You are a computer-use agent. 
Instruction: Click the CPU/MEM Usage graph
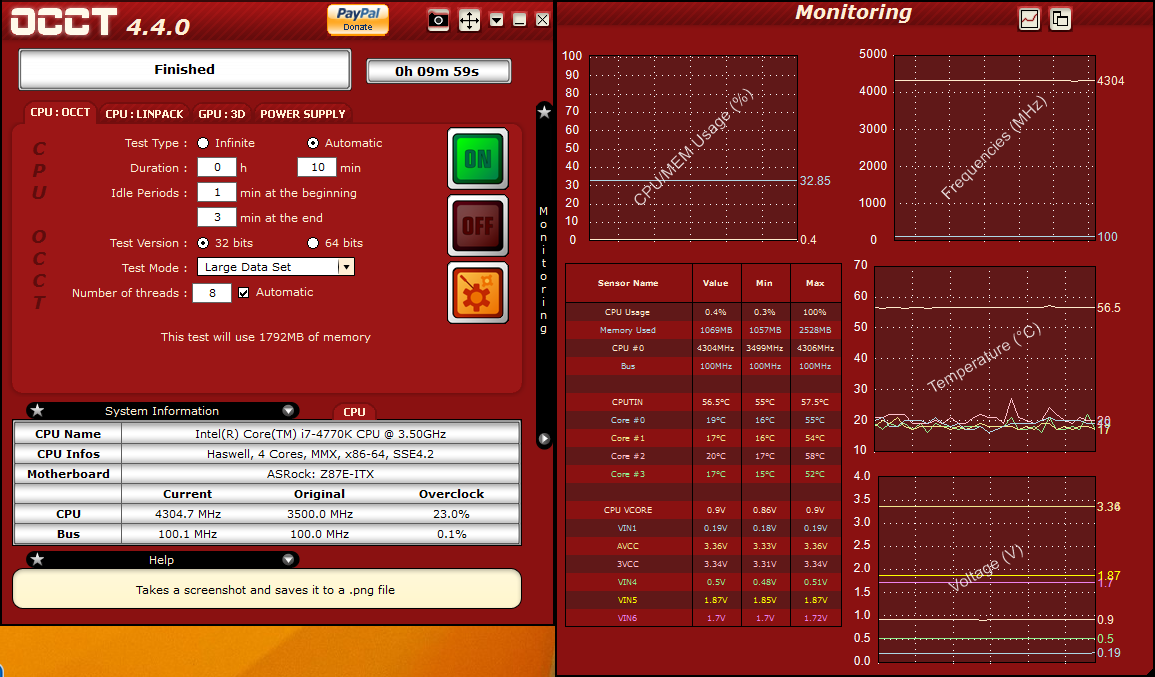click(x=693, y=148)
